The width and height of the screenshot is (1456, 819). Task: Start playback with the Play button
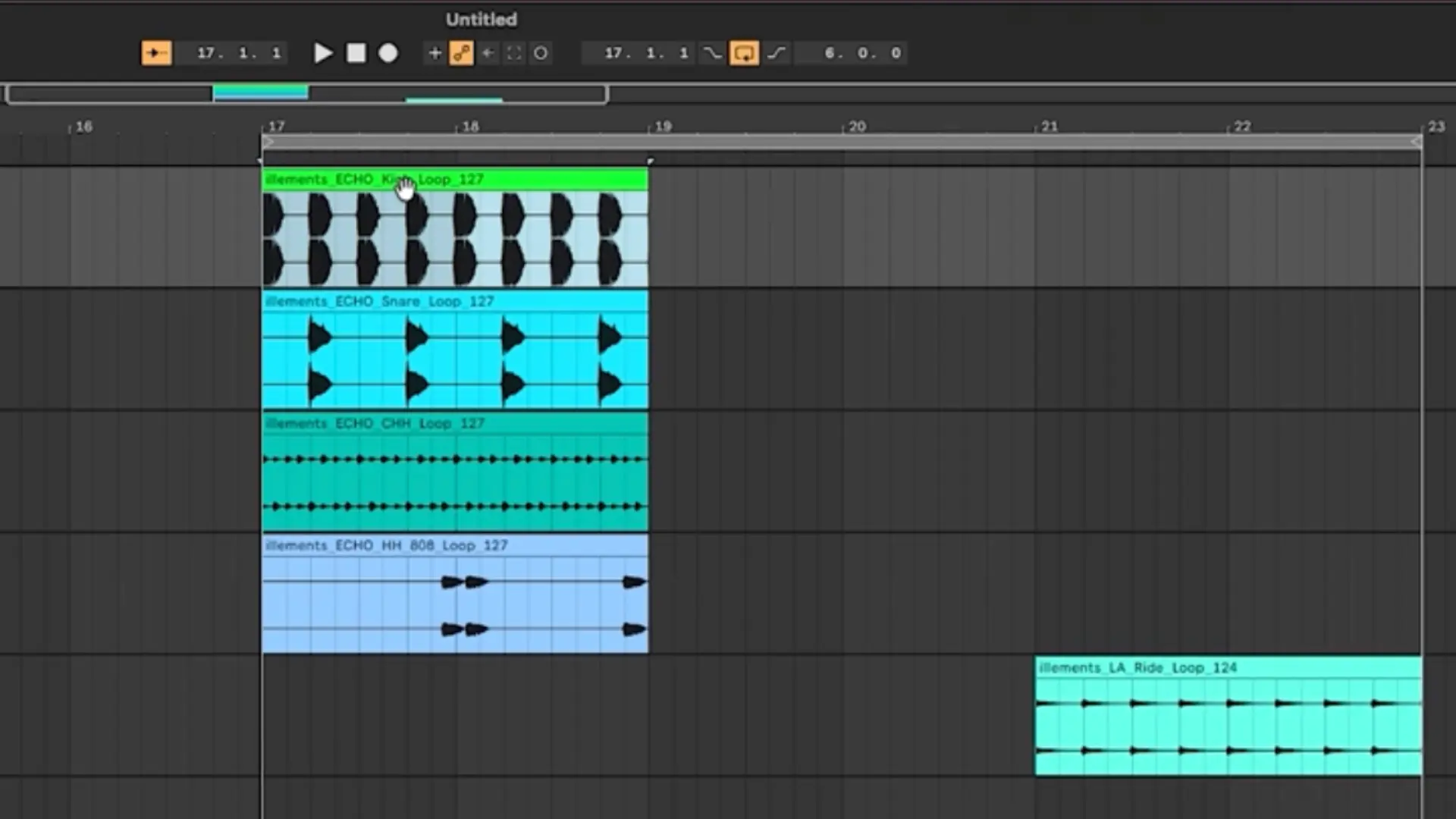pos(323,53)
